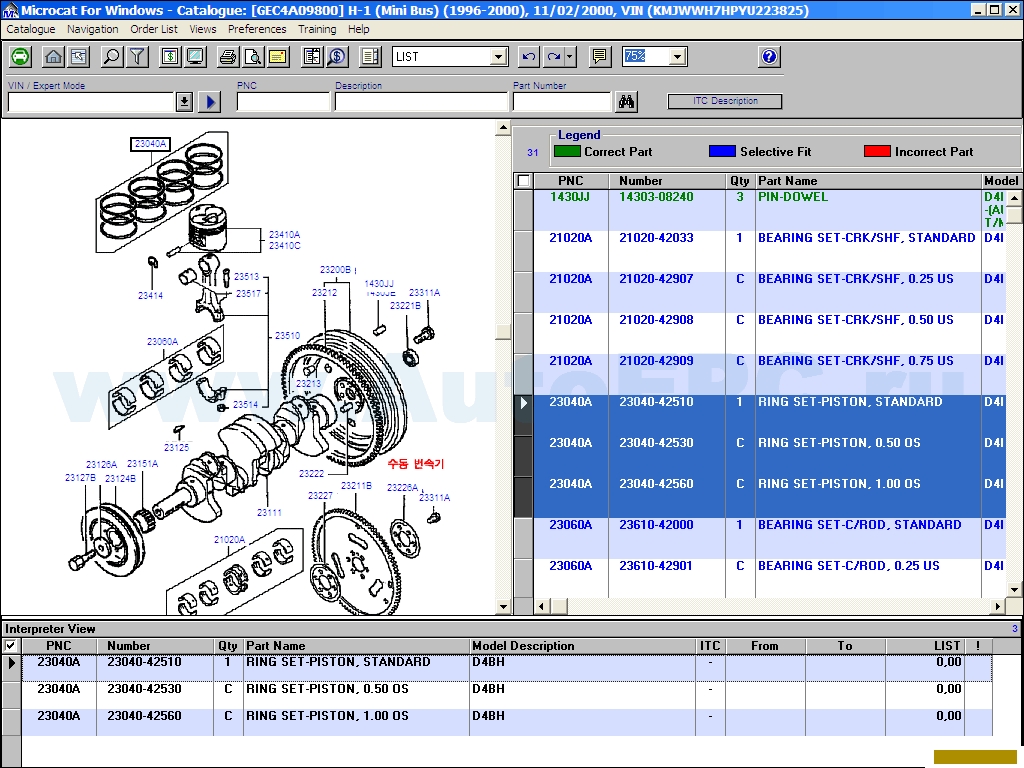Select part number 23610-42000 in parts list

coord(656,525)
